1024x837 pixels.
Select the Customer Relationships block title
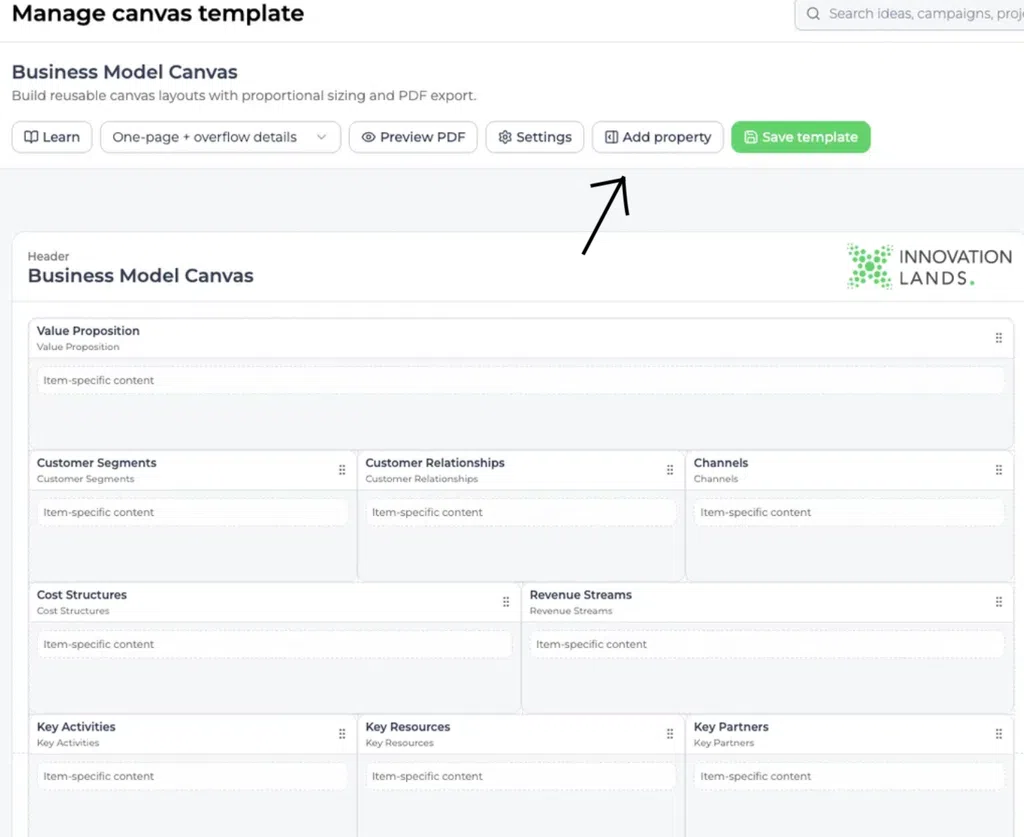tap(435, 463)
